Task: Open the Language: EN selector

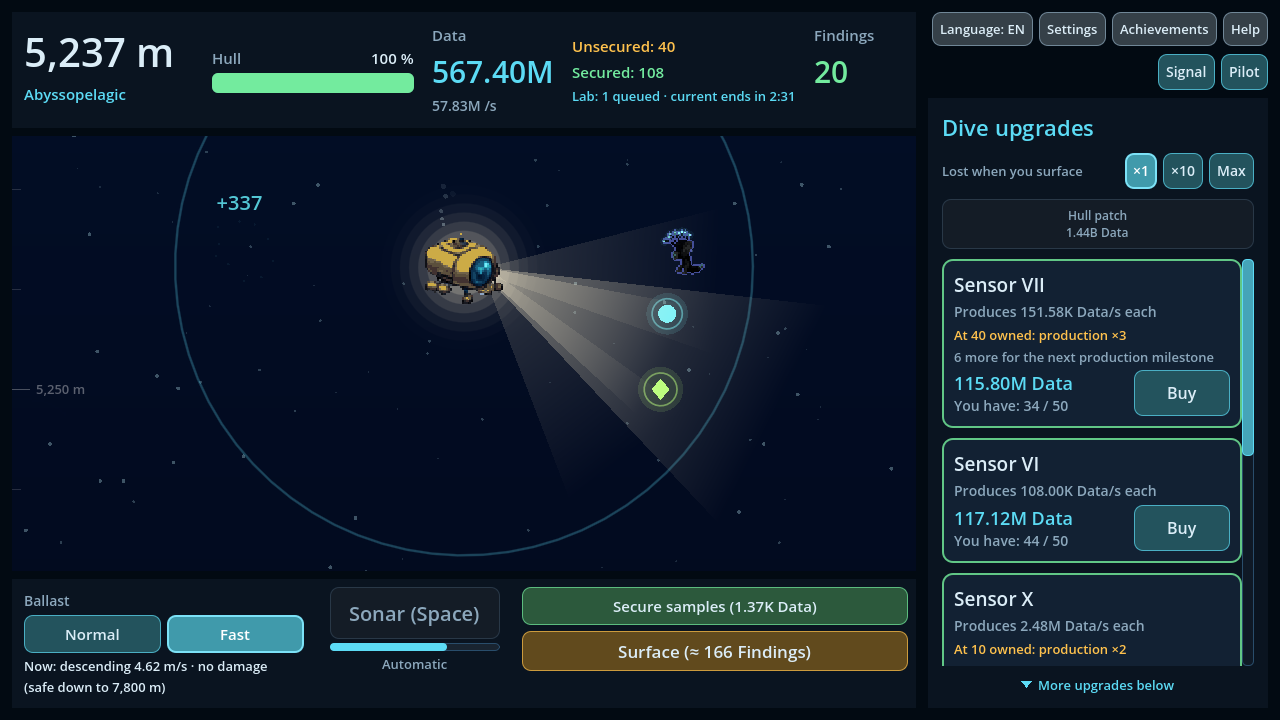Action: coord(982,29)
